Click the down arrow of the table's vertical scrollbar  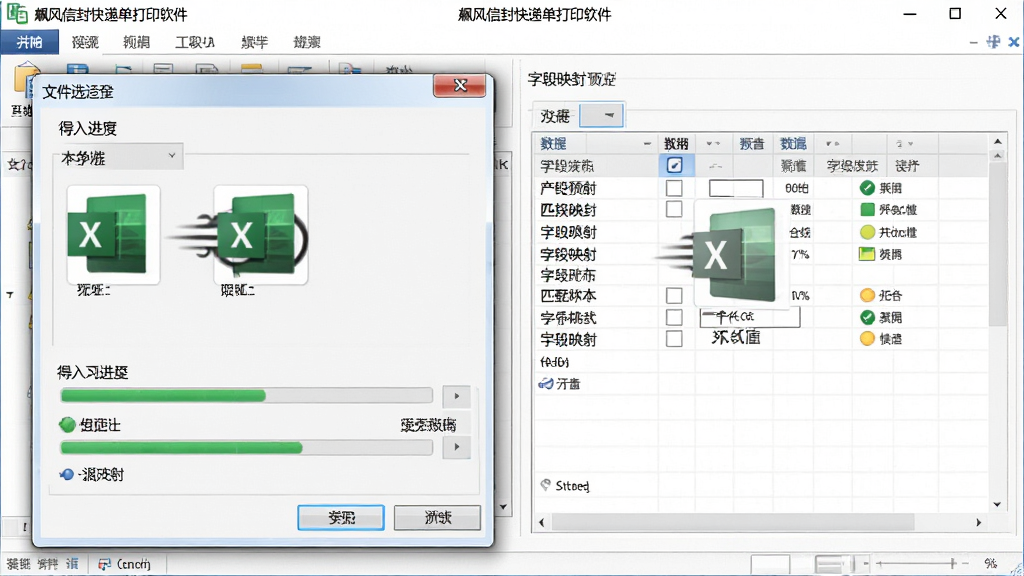pyautogui.click(x=997, y=504)
